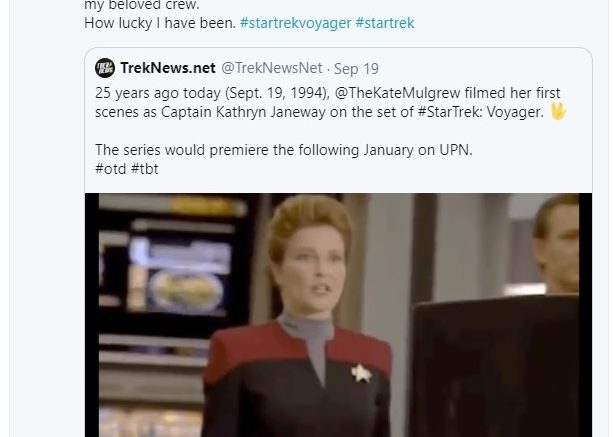Click the man's face at the video's right edge
Image resolution: width=613 pixels, height=437 pixels.
point(557,244)
